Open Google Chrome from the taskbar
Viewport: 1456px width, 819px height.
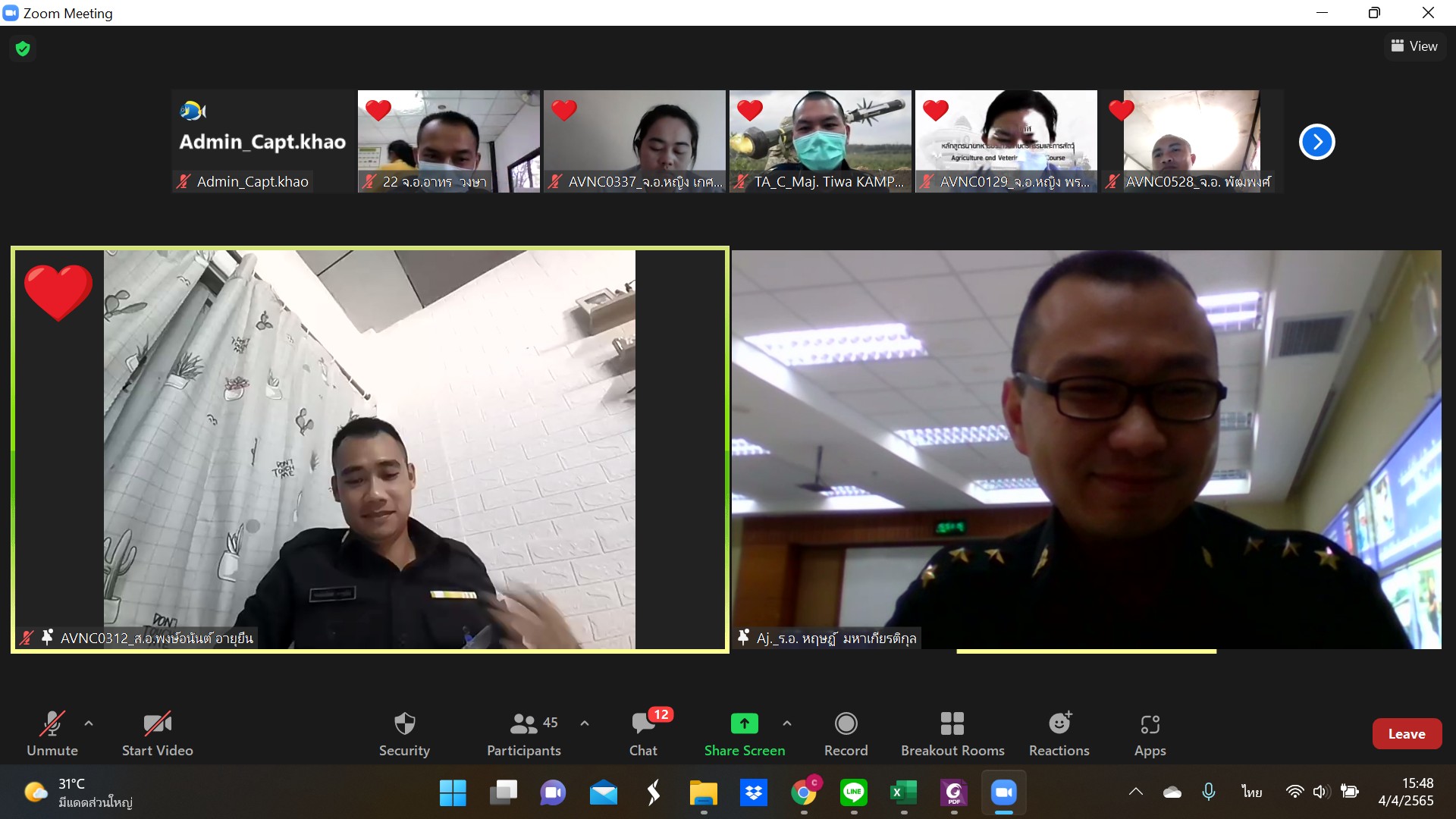(x=803, y=793)
